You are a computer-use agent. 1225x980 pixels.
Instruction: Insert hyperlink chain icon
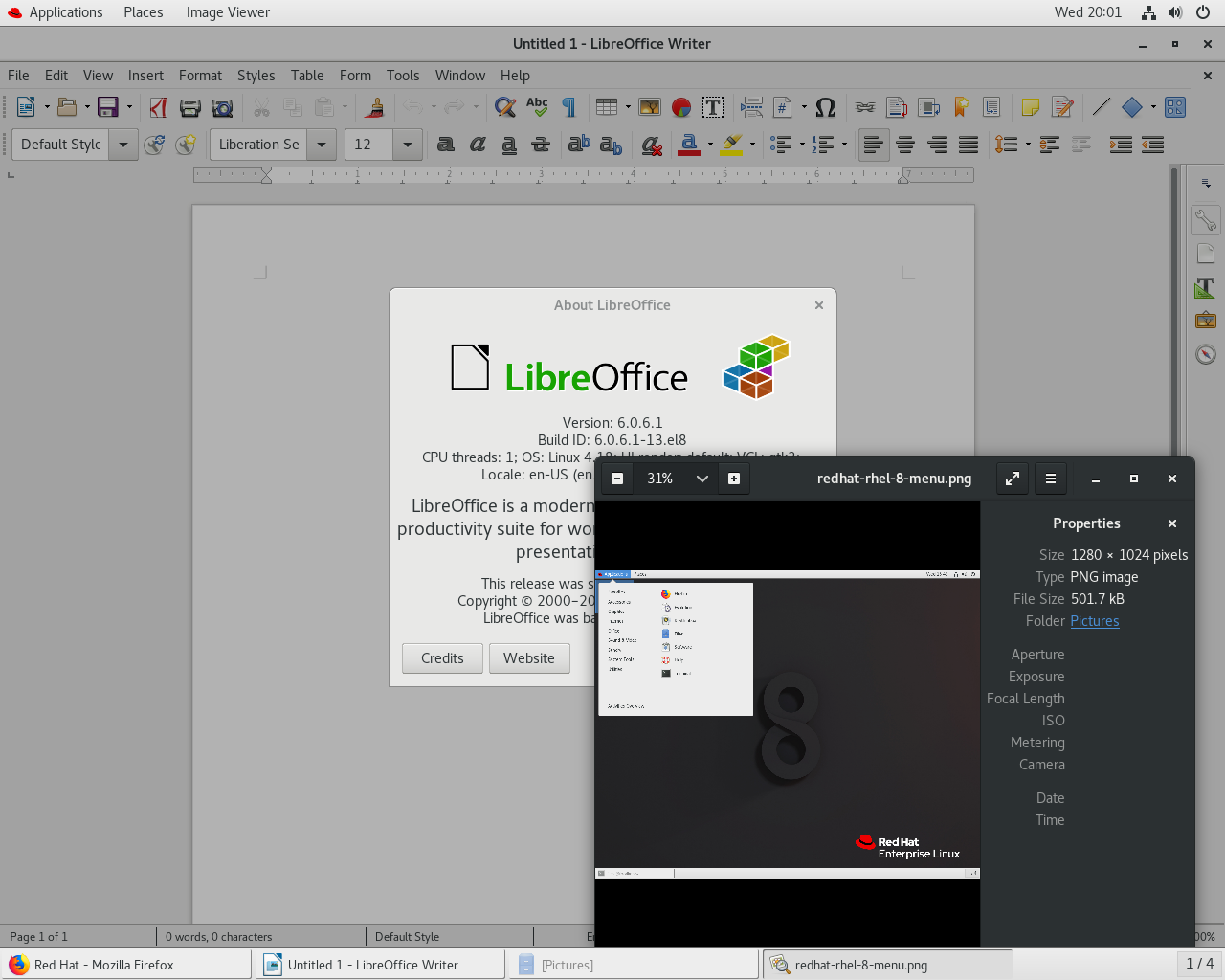click(865, 107)
